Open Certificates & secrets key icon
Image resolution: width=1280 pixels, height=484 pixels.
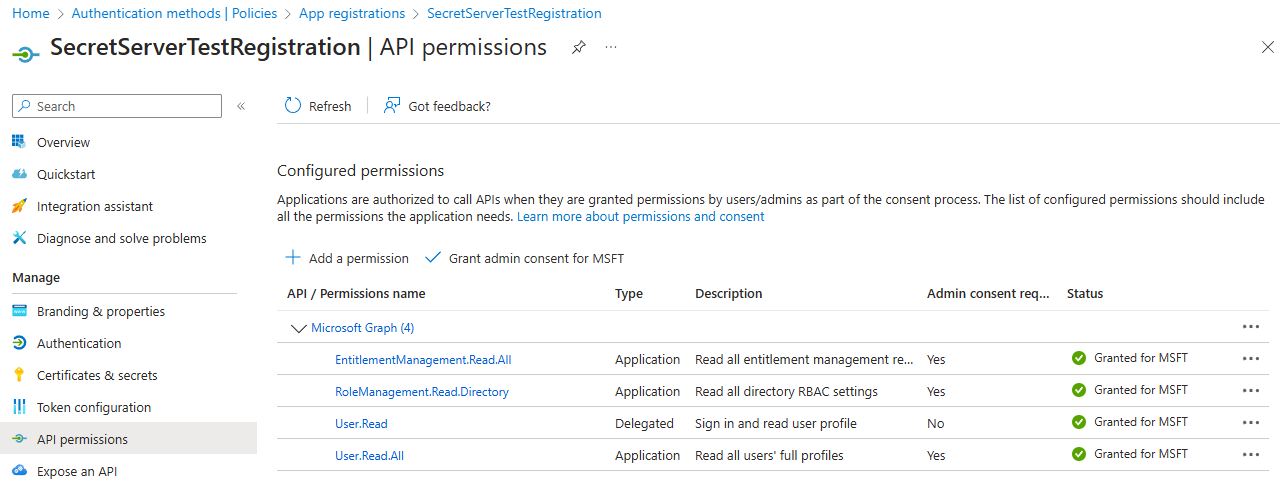coord(19,375)
